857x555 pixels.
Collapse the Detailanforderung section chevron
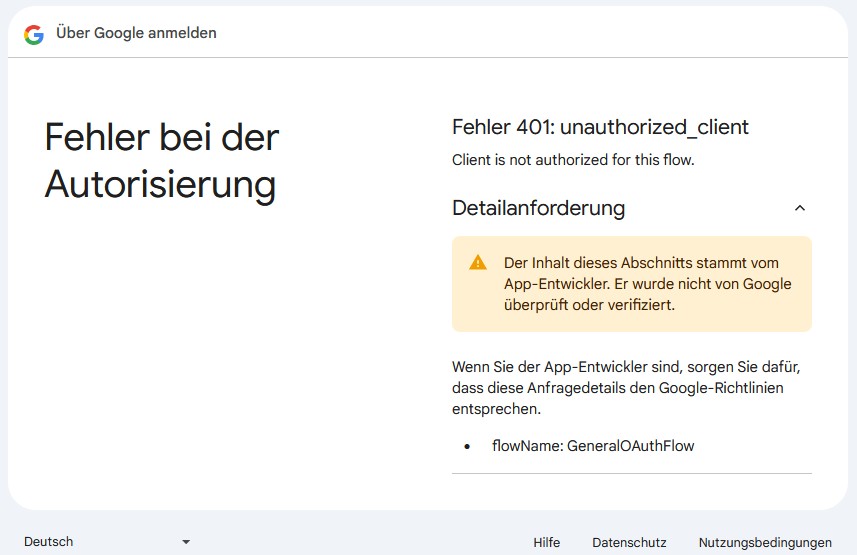[800, 208]
